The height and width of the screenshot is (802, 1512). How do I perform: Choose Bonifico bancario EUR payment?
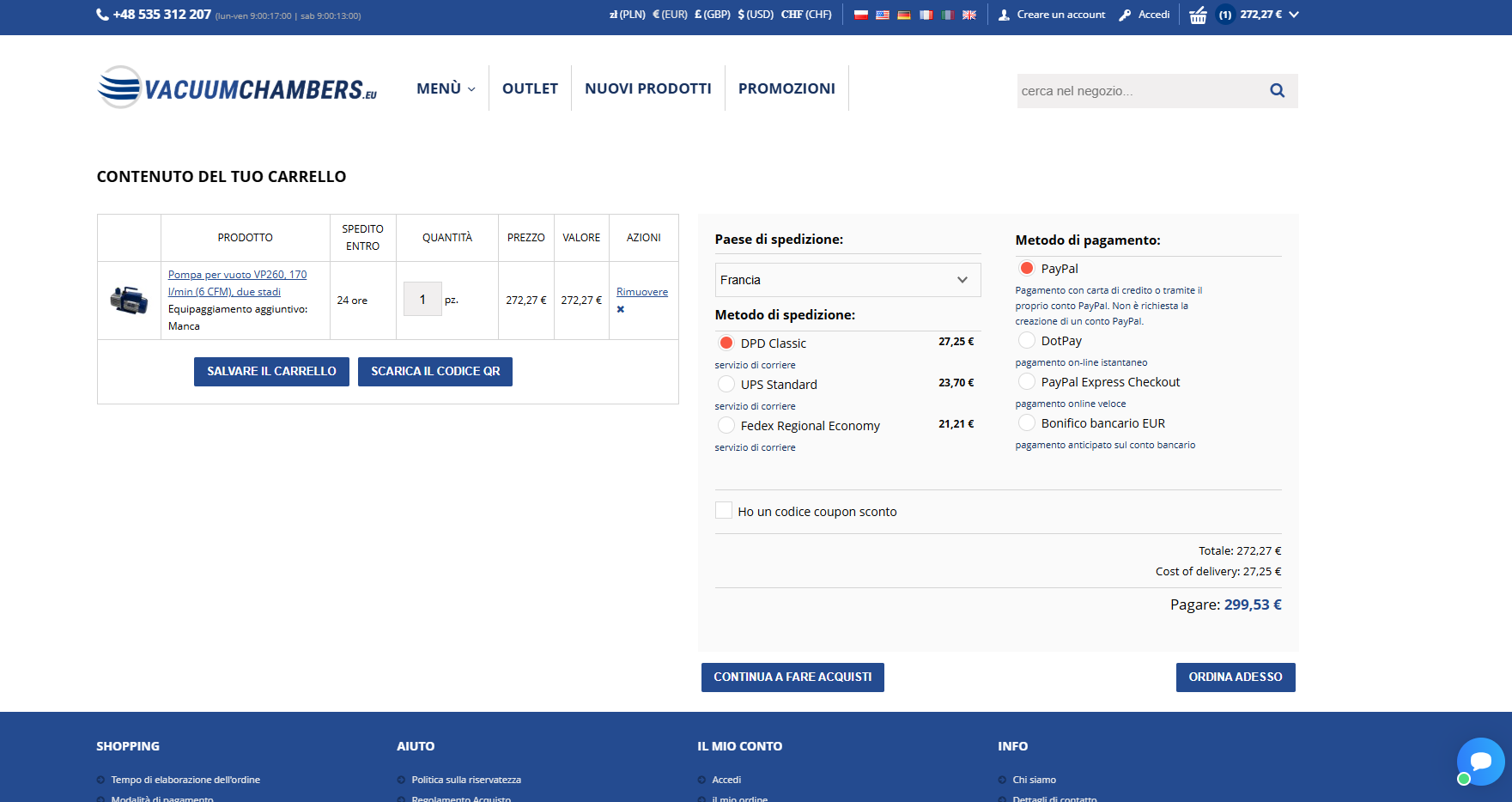click(x=1027, y=422)
